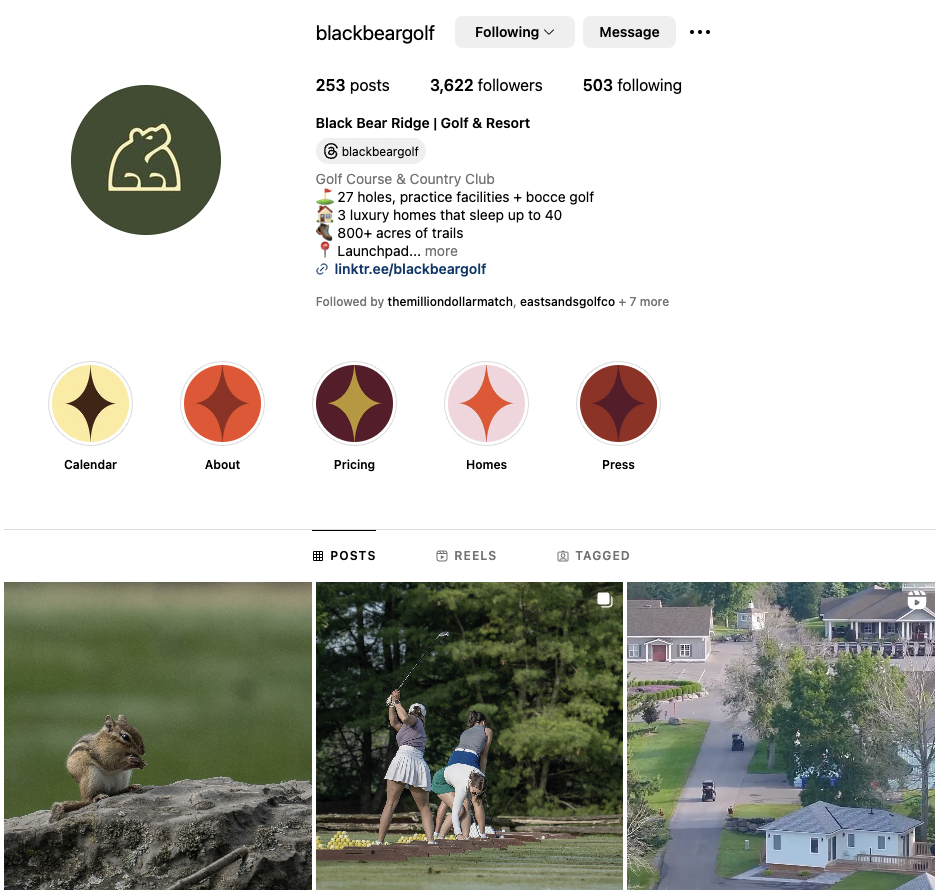The image size is (936, 894).
Task: Expand the bio with 'more'
Action: pos(441,251)
